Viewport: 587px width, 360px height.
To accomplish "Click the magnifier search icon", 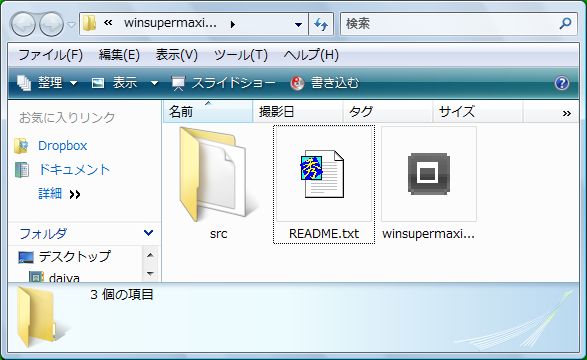I will [x=565, y=24].
